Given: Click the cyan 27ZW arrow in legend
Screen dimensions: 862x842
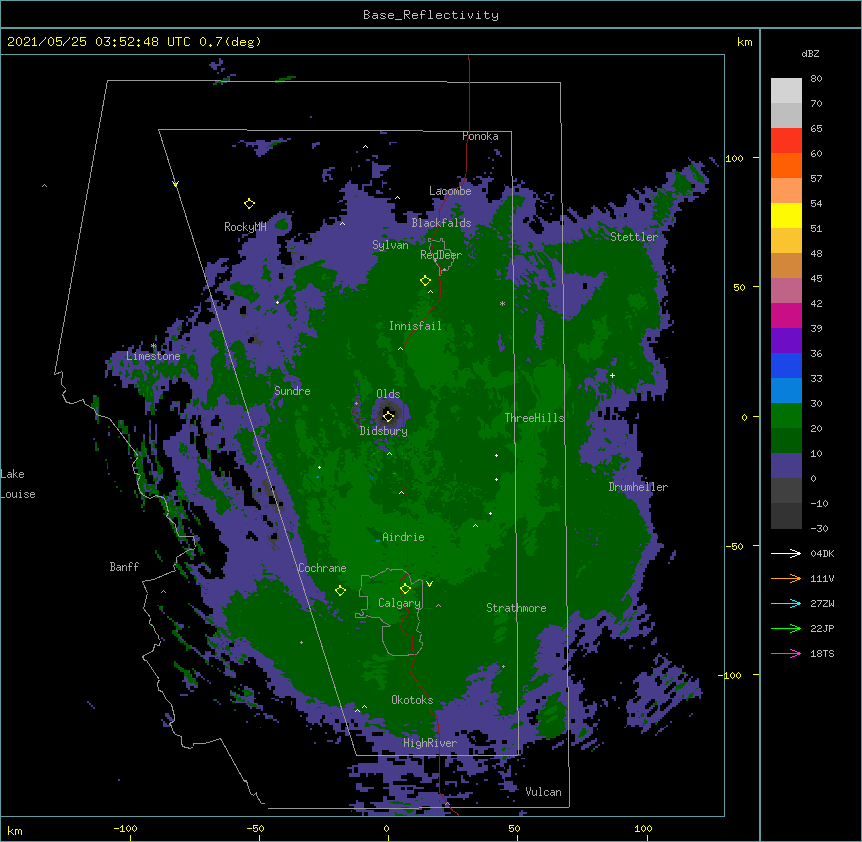Looking at the screenshot, I should (786, 603).
